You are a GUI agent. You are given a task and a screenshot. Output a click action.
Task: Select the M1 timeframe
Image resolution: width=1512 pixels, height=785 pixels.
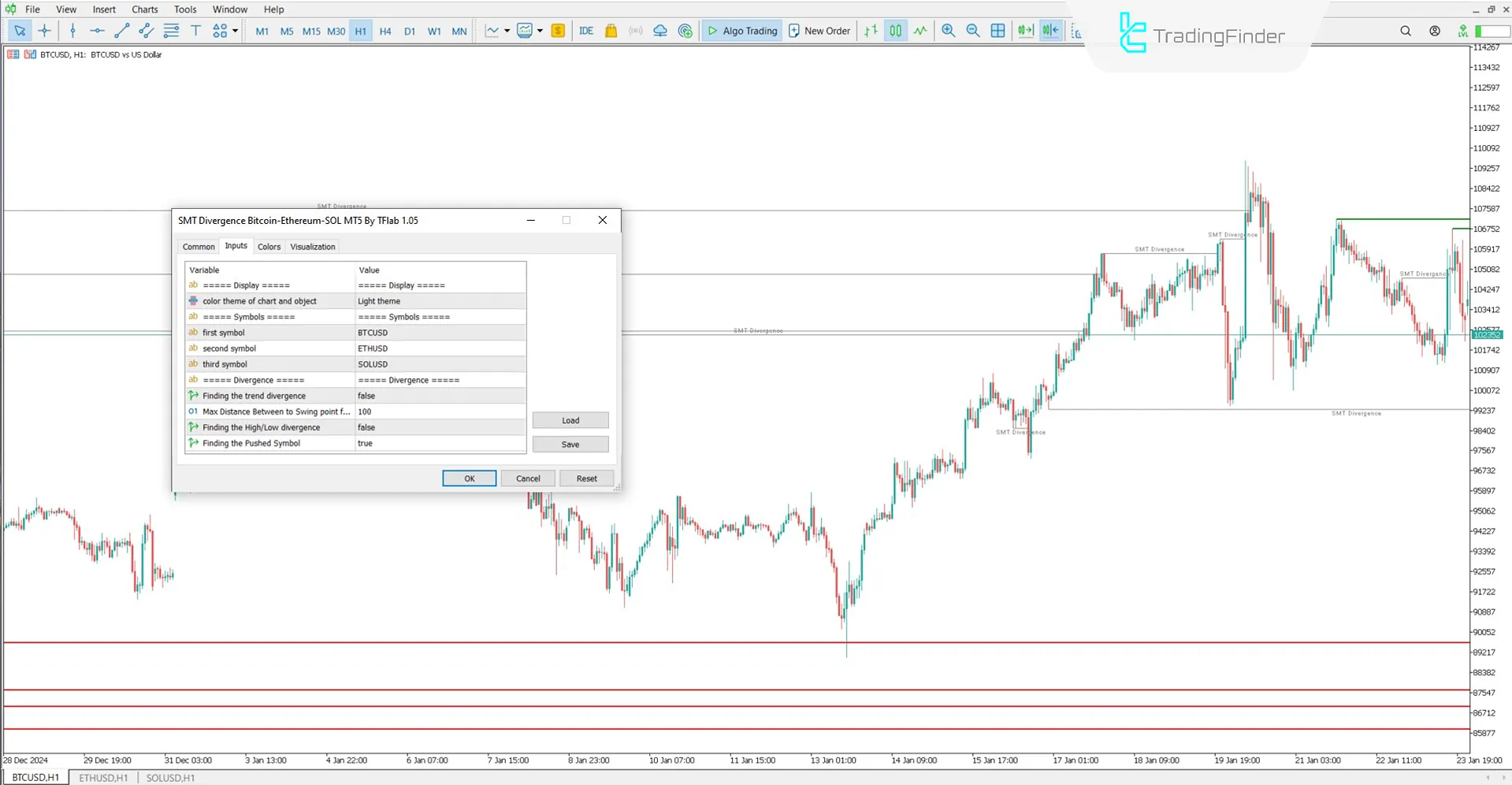pos(262,32)
